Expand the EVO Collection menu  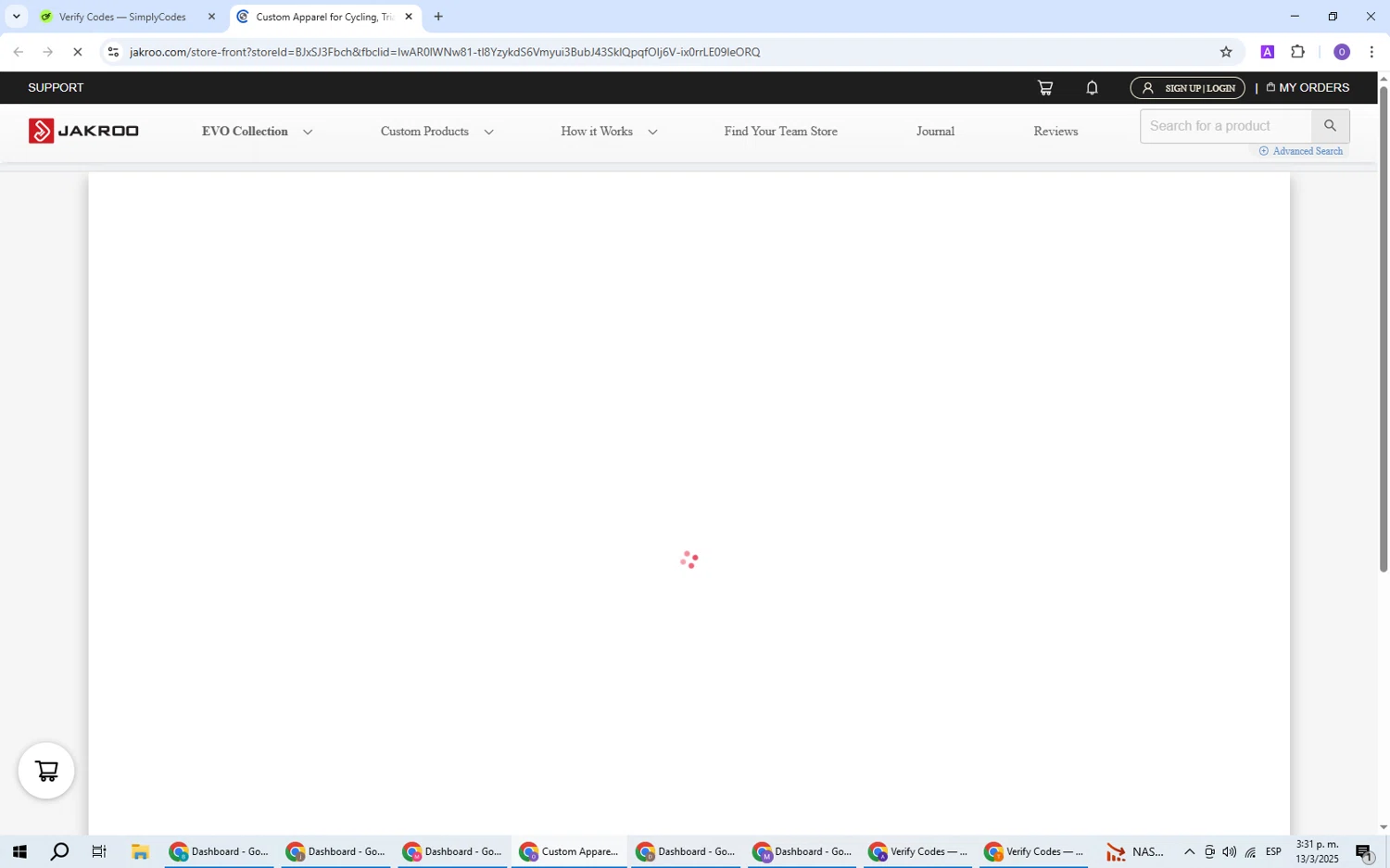(258, 132)
